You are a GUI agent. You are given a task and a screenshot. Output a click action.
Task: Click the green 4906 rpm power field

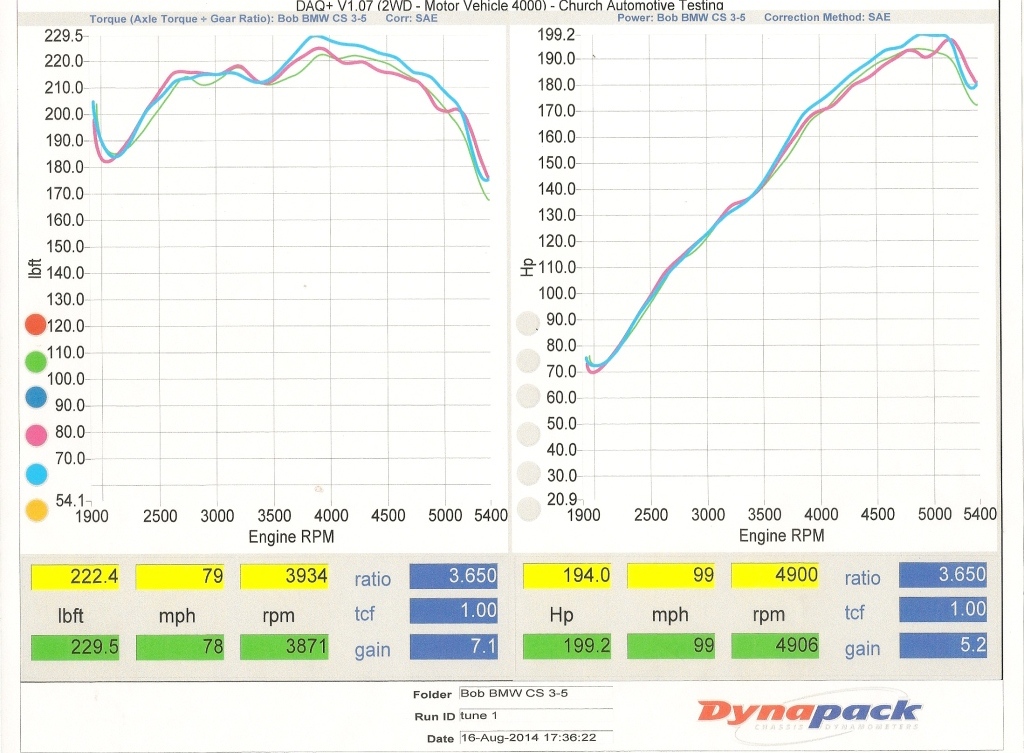click(775, 646)
